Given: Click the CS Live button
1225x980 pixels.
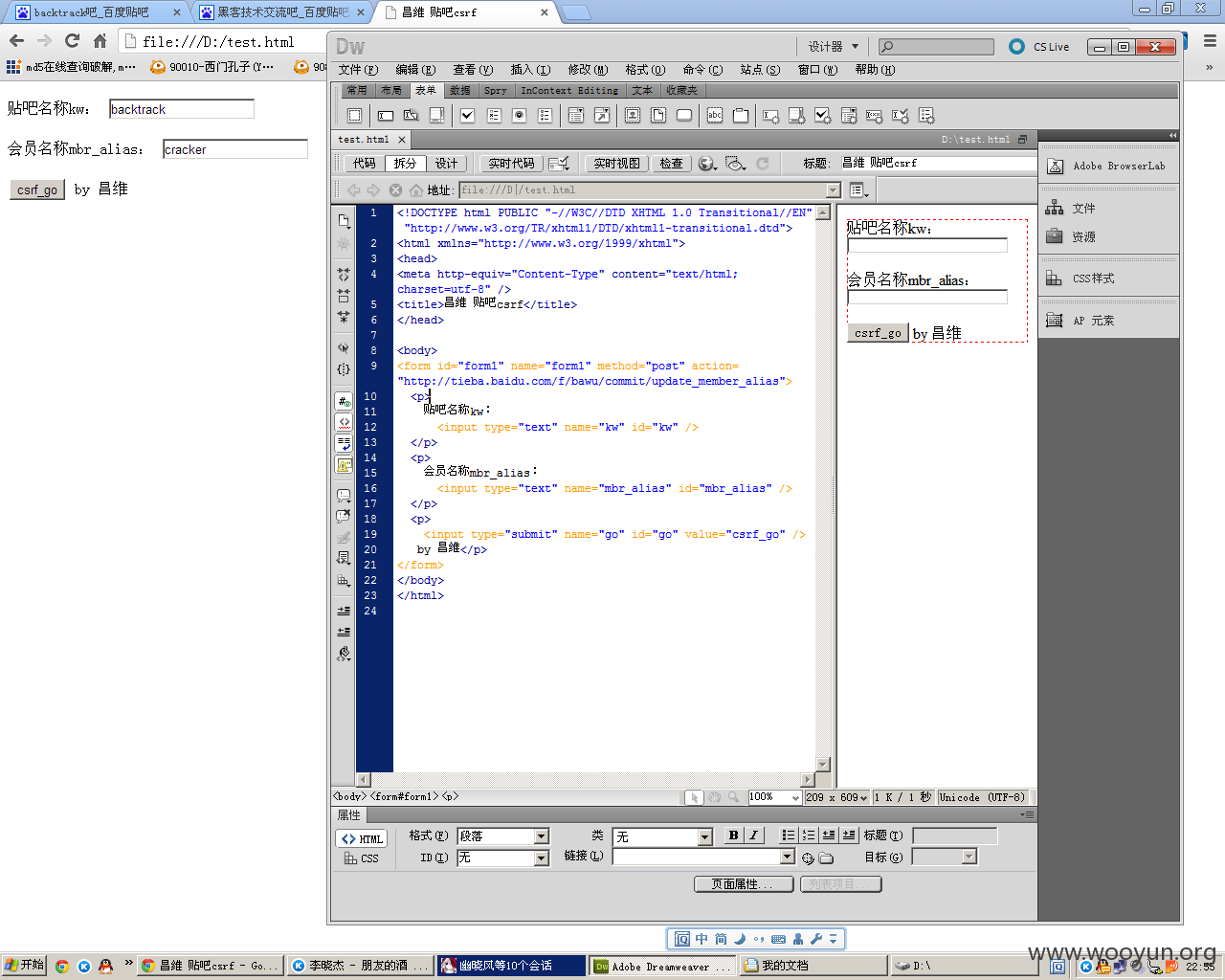Looking at the screenshot, I should pos(1039,47).
